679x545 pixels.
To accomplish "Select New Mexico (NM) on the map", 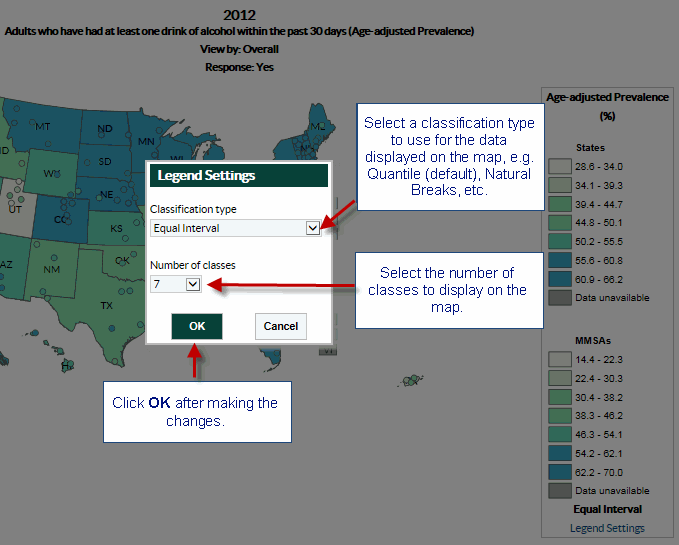I will coord(52,269).
